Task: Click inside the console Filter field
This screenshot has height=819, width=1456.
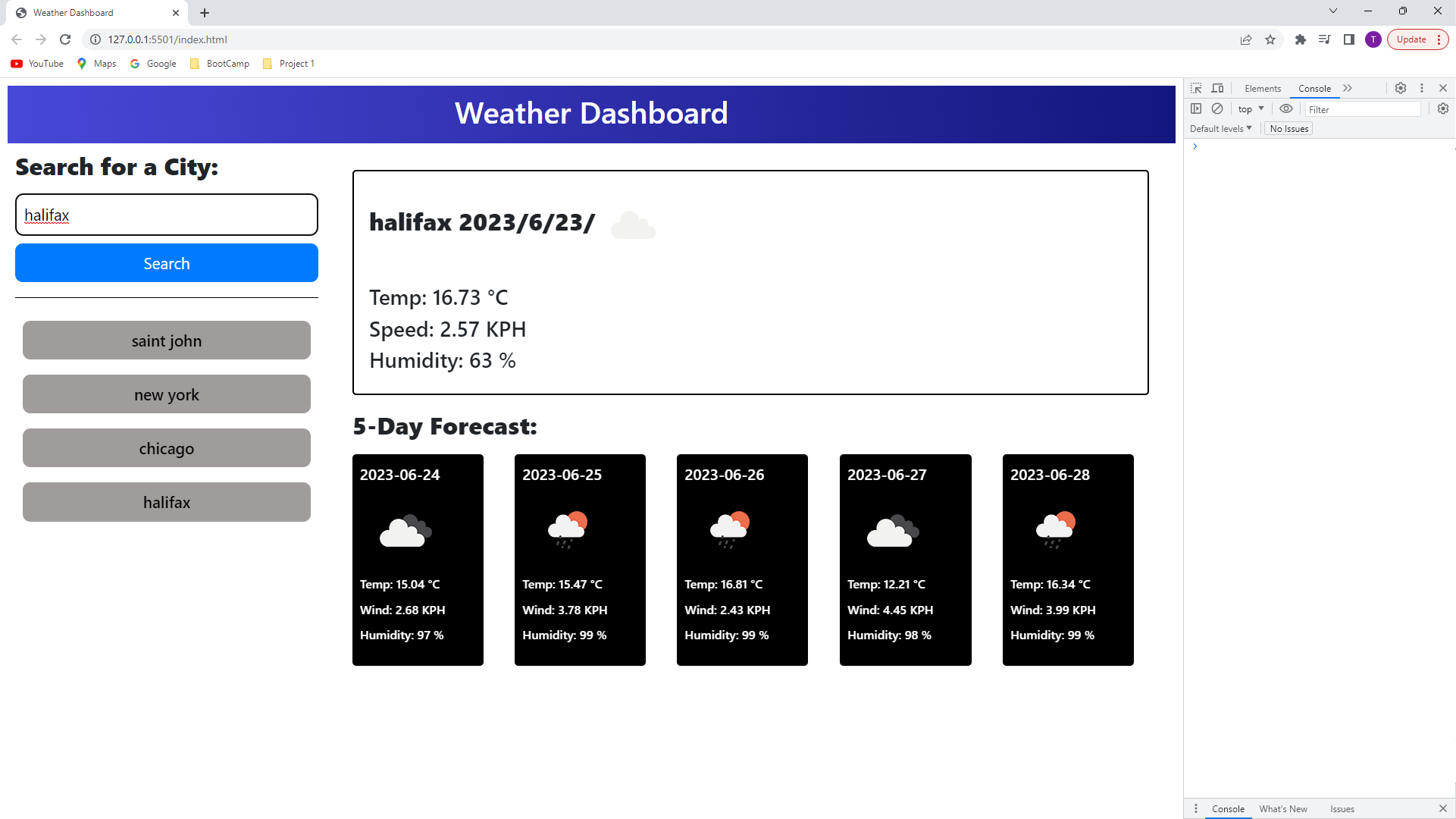Action: point(1363,109)
